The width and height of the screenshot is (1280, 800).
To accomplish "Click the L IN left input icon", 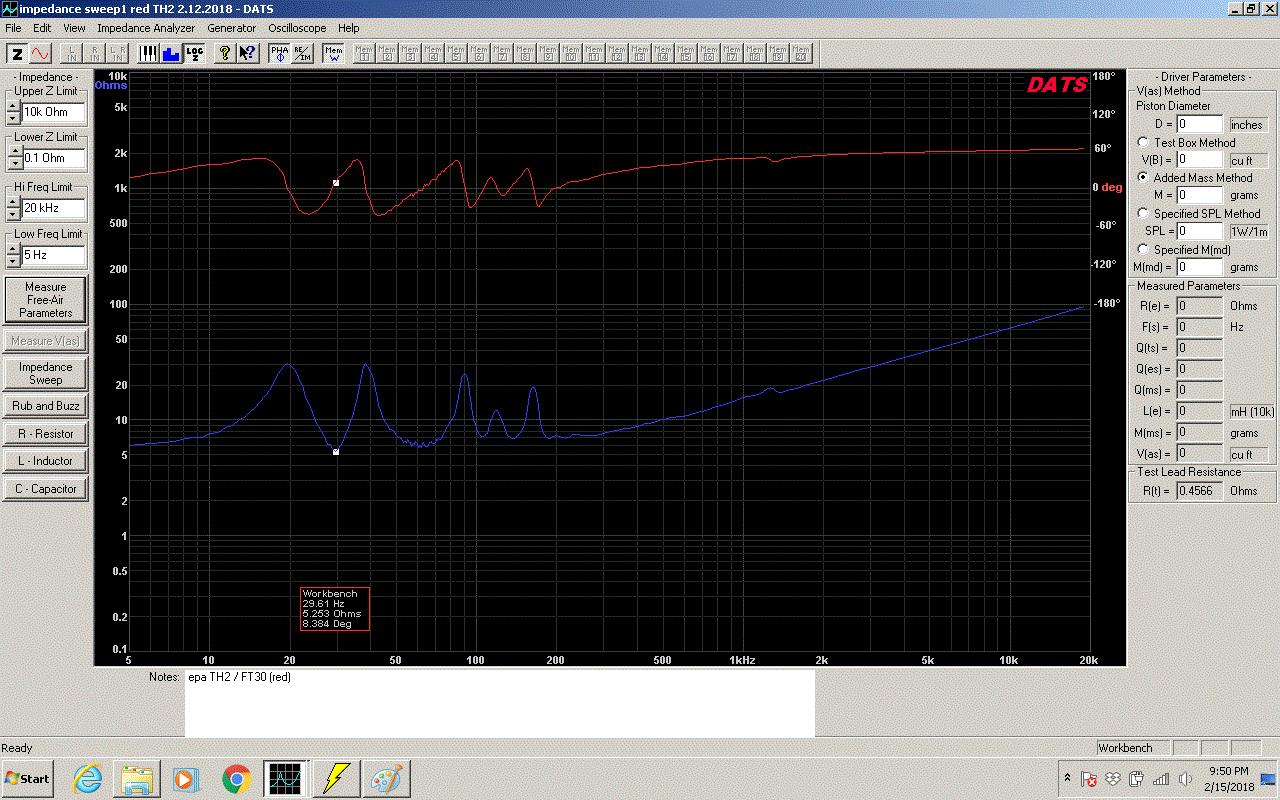I will tap(72, 54).
